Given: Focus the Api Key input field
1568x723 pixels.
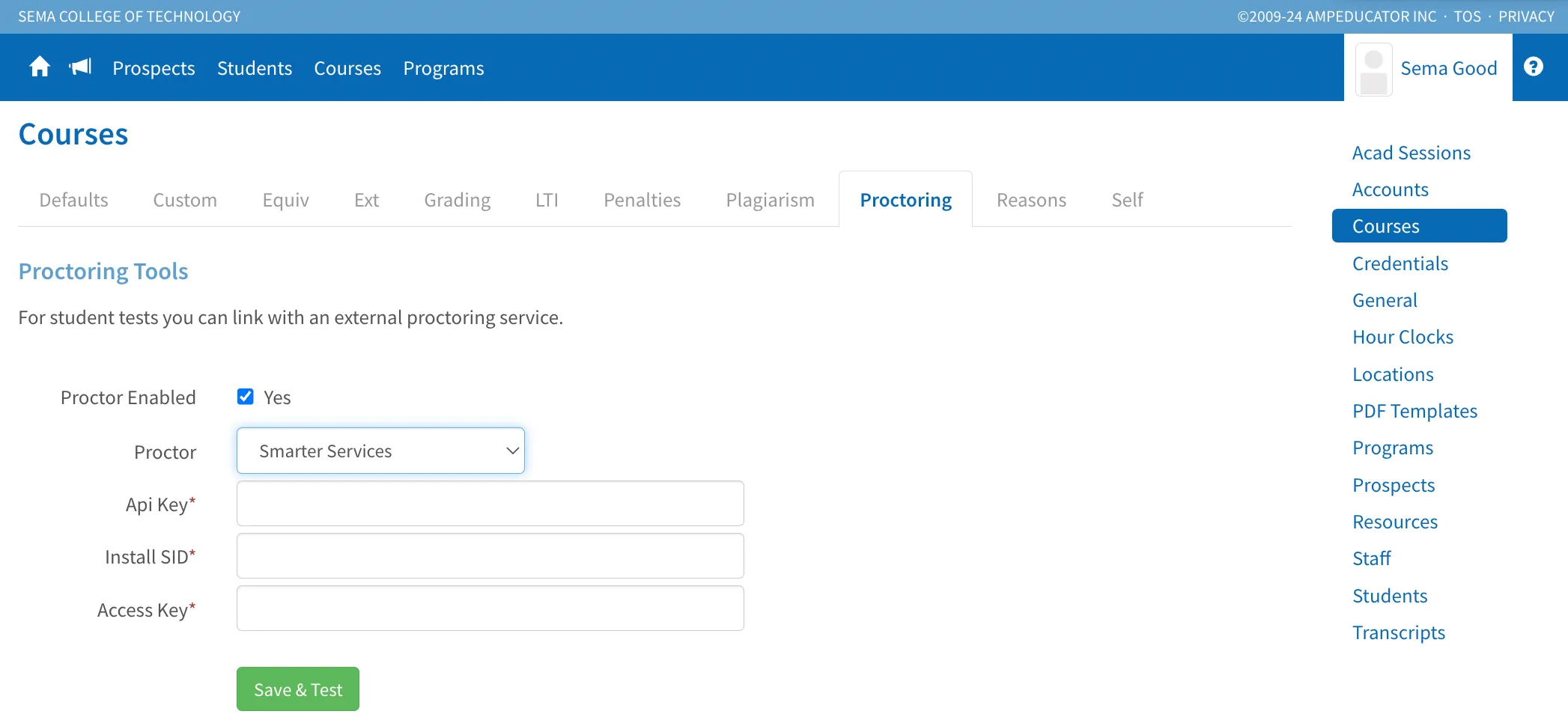Looking at the screenshot, I should click(x=490, y=504).
